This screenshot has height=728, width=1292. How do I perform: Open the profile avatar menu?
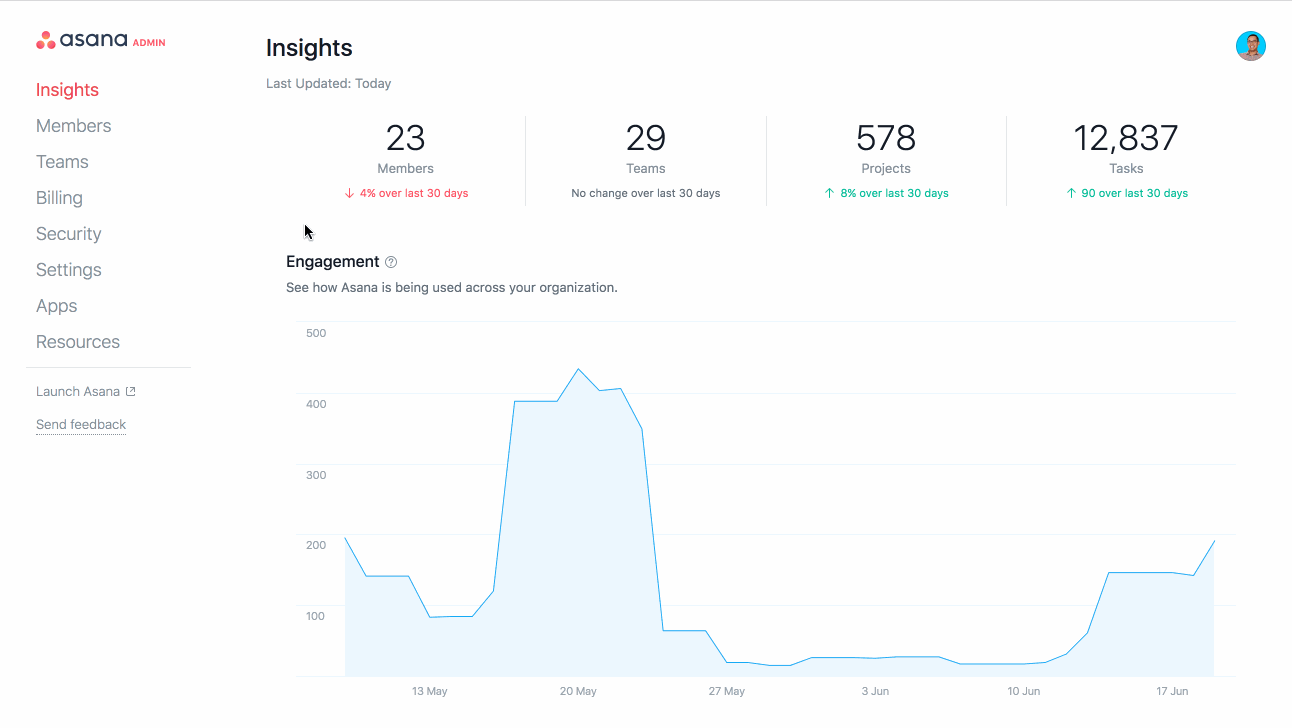tap(1251, 45)
